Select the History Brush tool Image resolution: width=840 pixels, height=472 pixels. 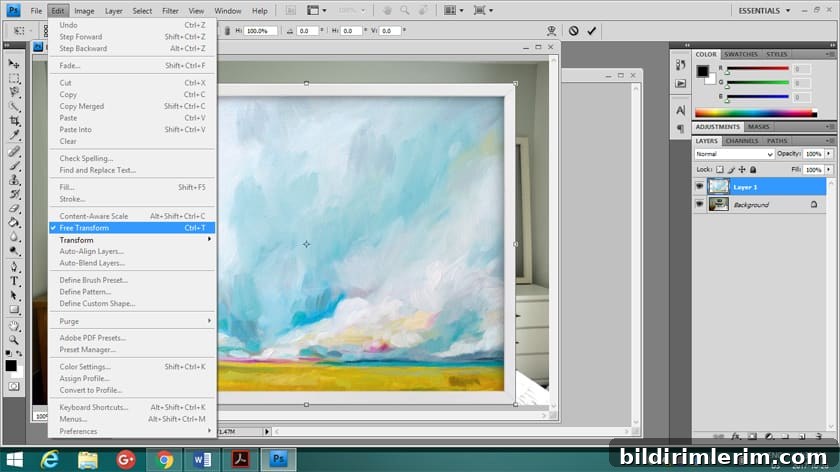click(14, 194)
